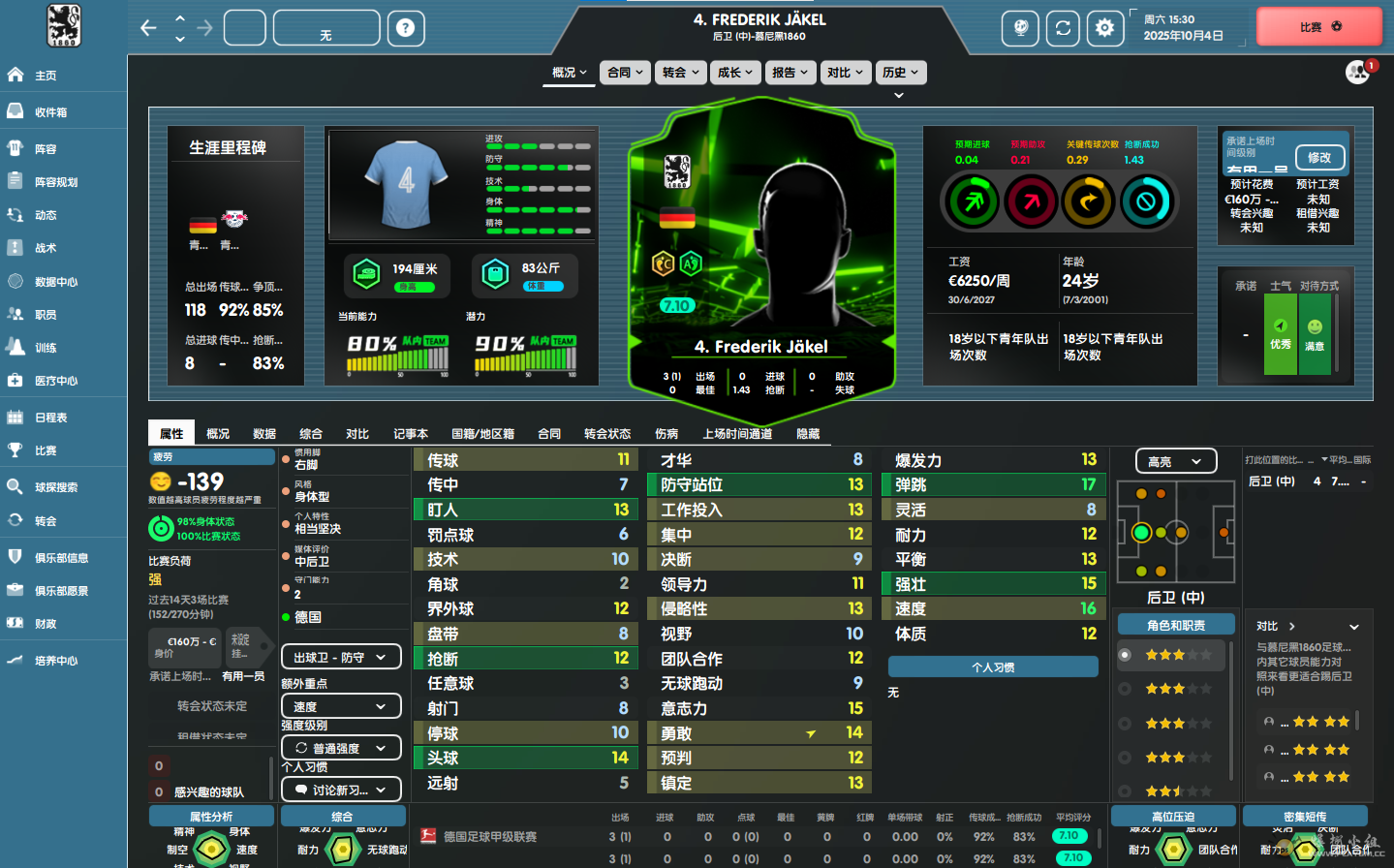Click the 角色和职责 roles button
The height and width of the screenshot is (868, 1394).
[1176, 625]
